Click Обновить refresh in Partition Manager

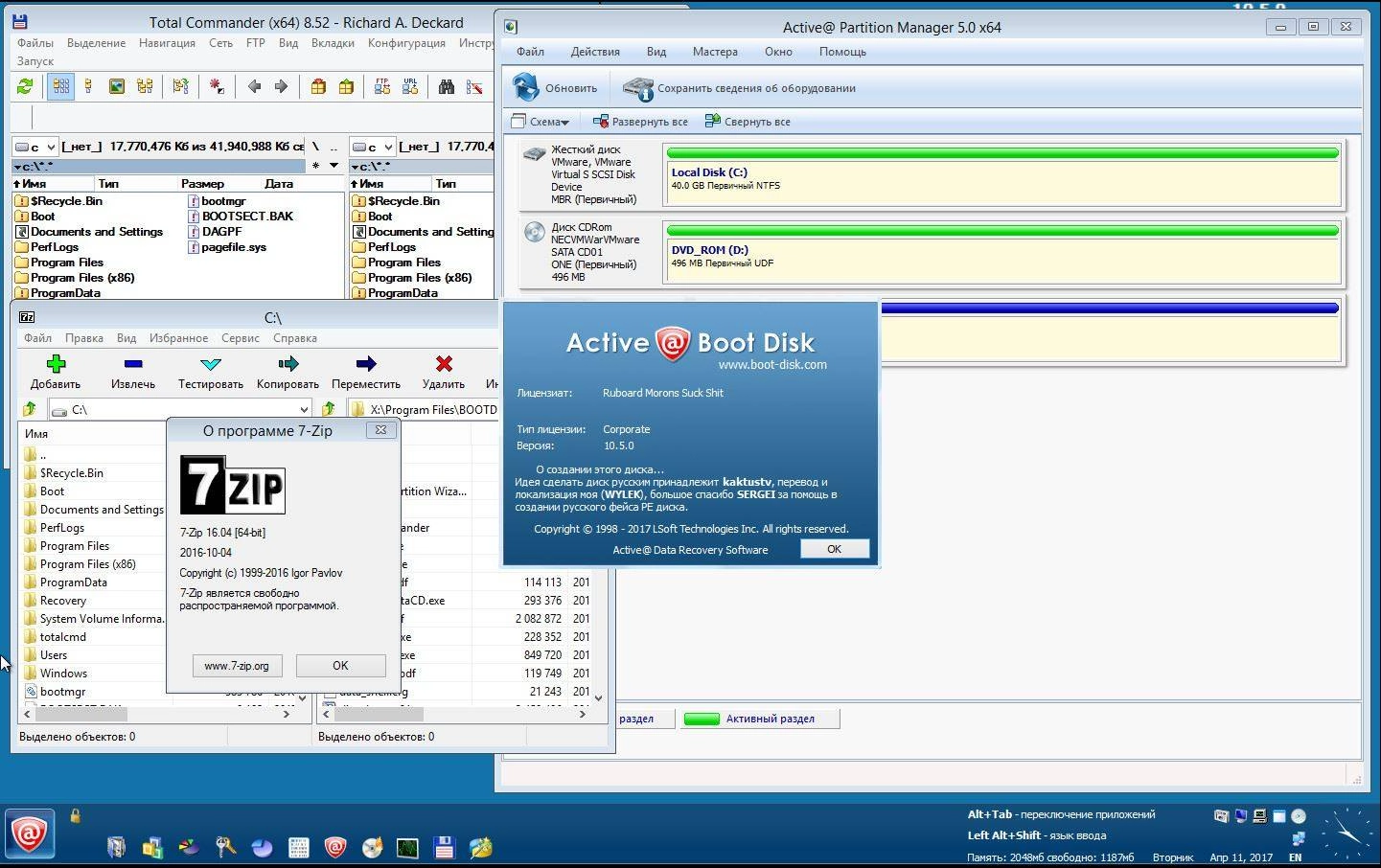click(554, 87)
